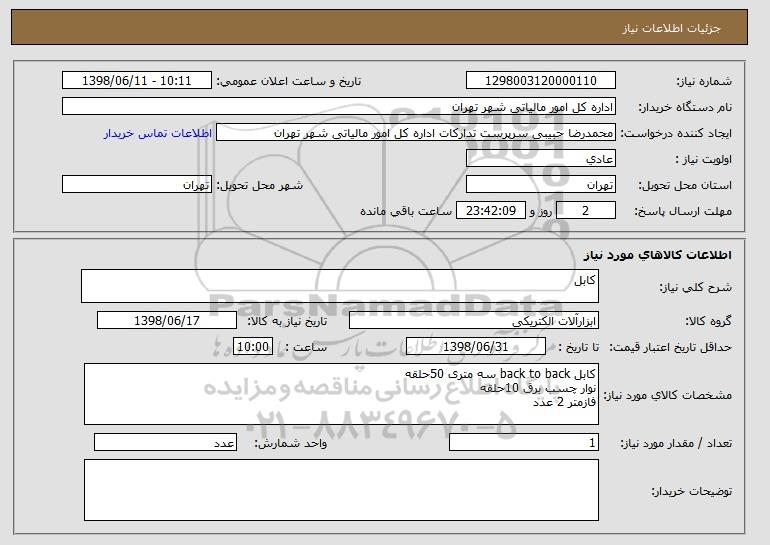Viewport: 770px width, 545px height.
Task: Click the شرح کلی نیاز text area with کابل
Action: tap(340, 286)
